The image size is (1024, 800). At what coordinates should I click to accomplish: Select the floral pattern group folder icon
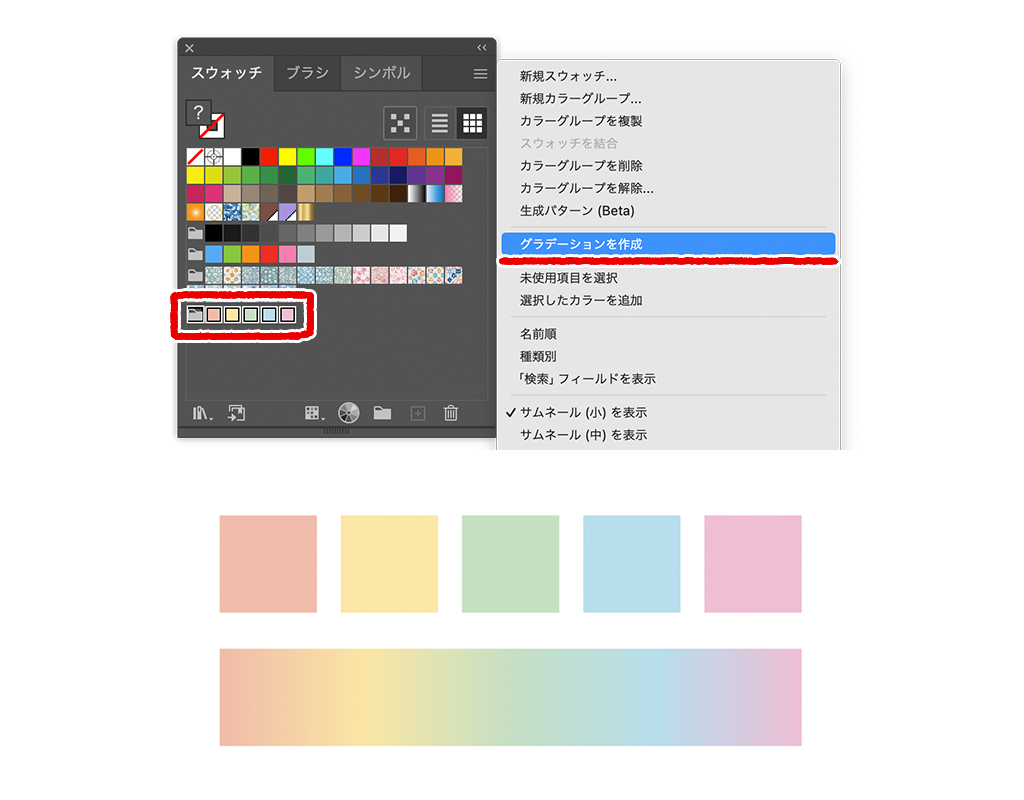[195, 275]
